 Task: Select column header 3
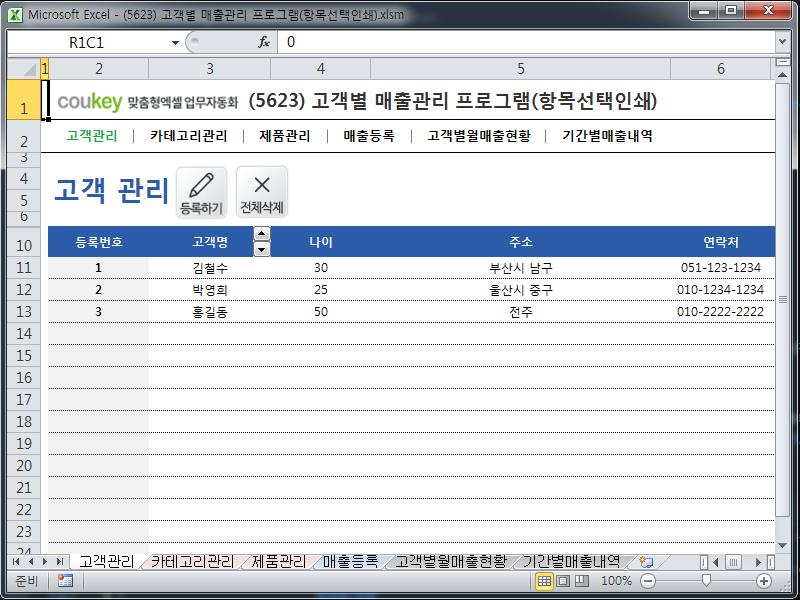pyautogui.click(x=209, y=69)
